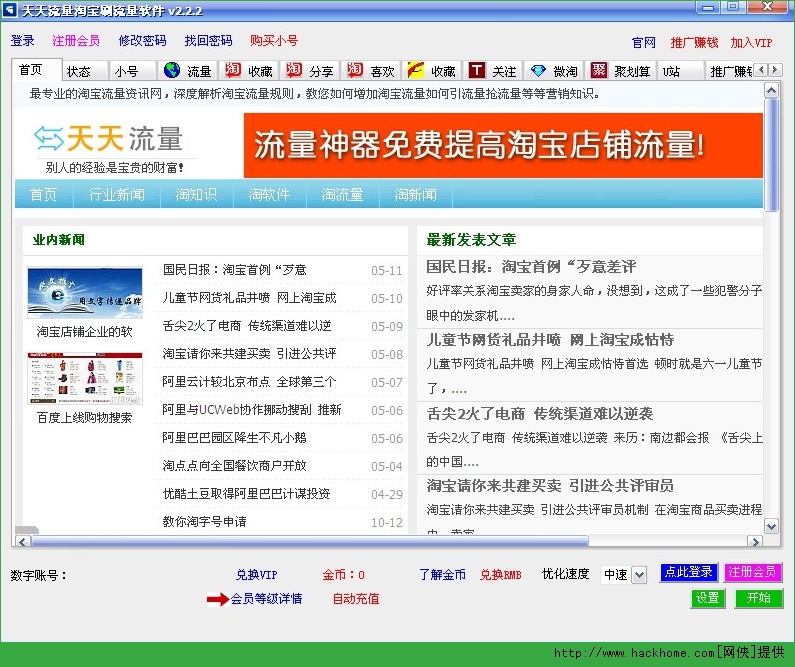Click the 兑换VIP link

coord(257,575)
